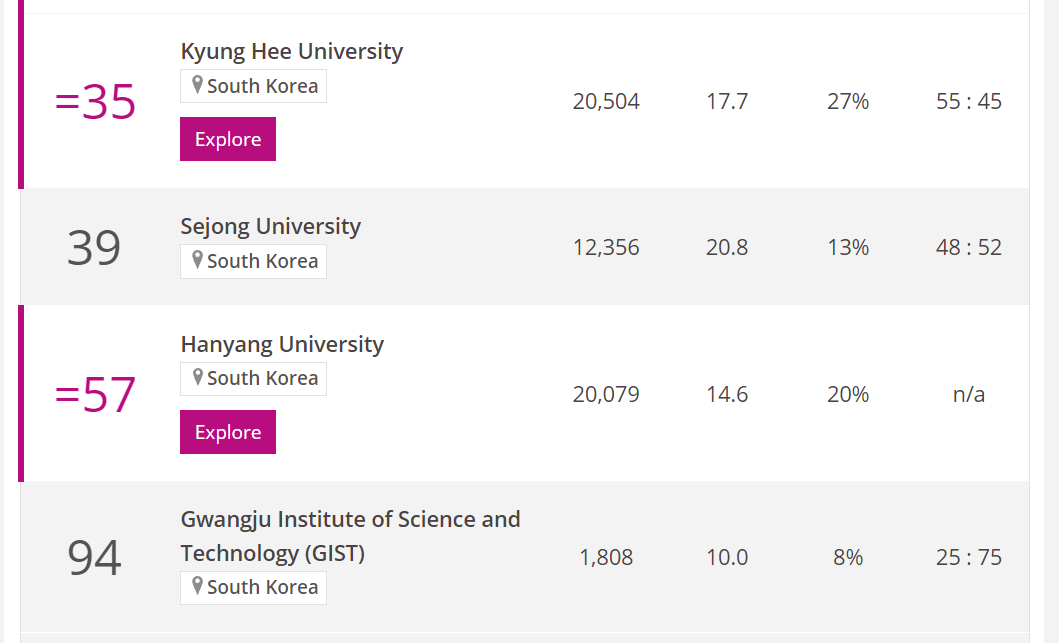1059x643 pixels.
Task: Open the Hanyang University link
Action: click(282, 344)
